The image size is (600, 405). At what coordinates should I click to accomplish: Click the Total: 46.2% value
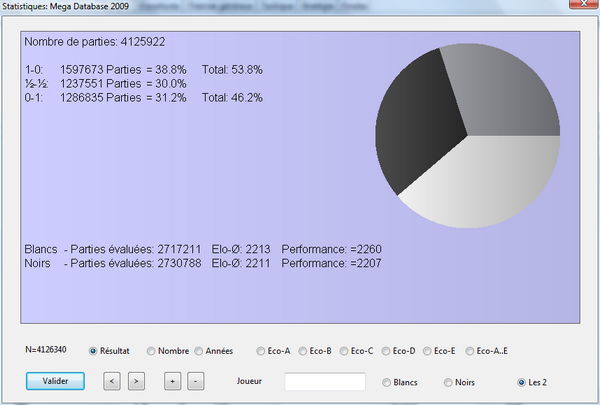232,98
